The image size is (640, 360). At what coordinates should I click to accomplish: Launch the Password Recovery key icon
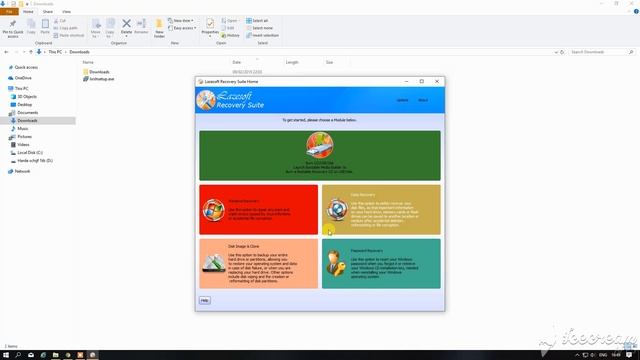[336, 263]
